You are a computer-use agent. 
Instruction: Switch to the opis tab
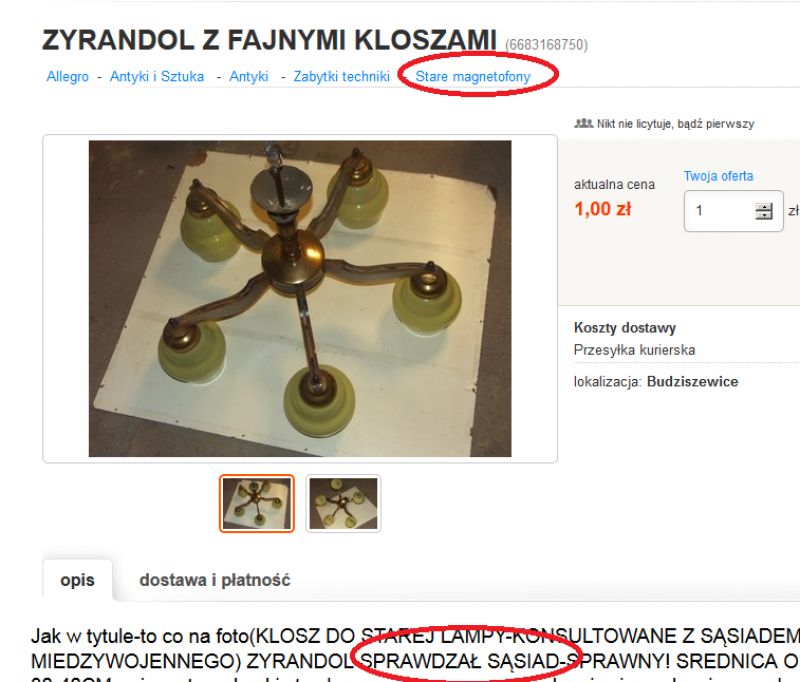click(78, 580)
